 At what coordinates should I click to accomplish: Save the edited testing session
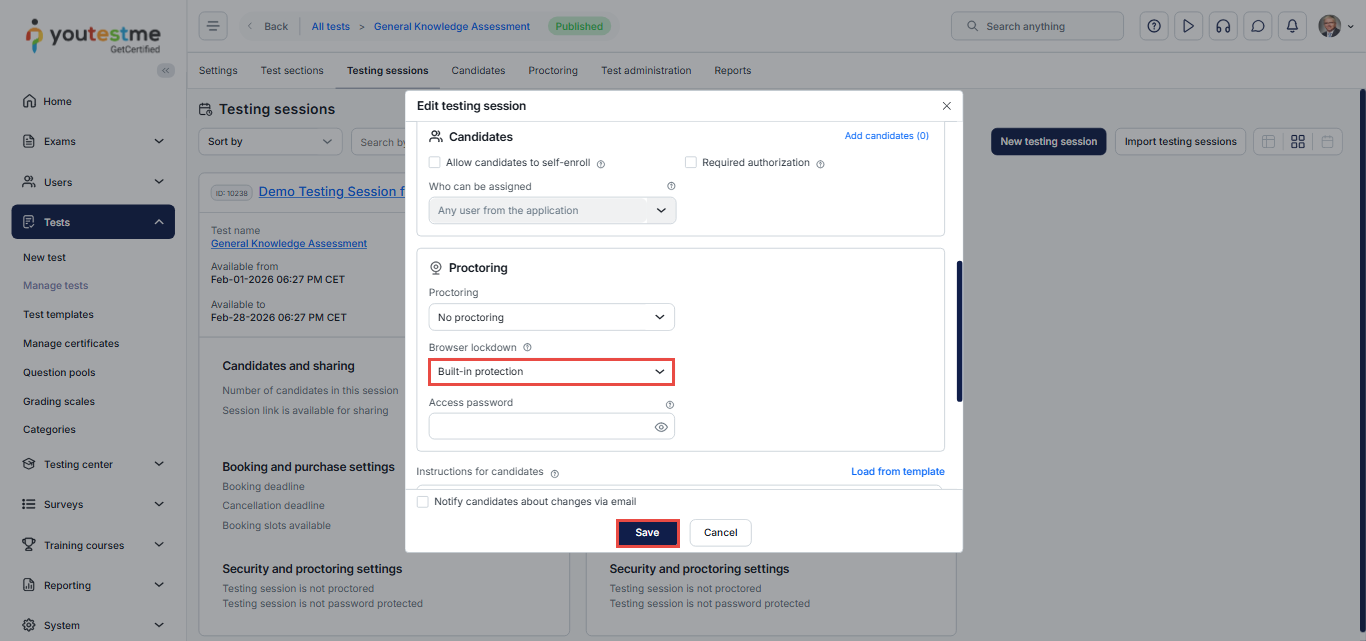tap(647, 533)
